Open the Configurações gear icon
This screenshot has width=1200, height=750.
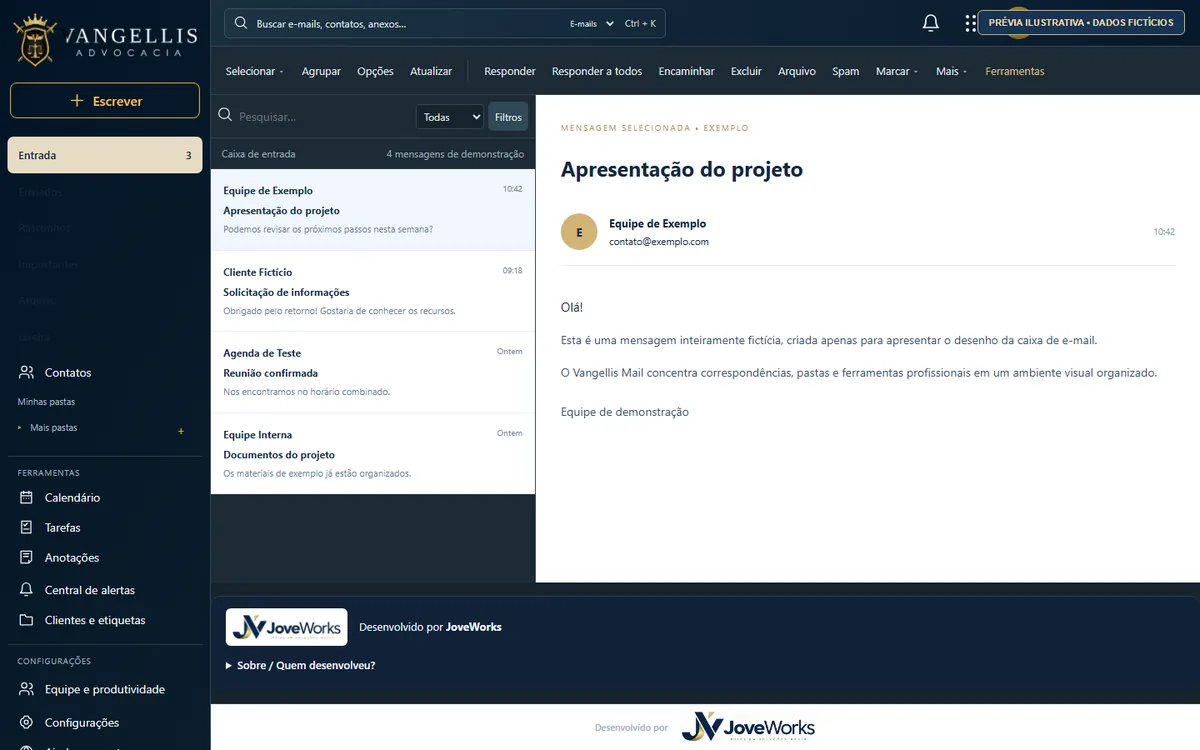(27, 722)
